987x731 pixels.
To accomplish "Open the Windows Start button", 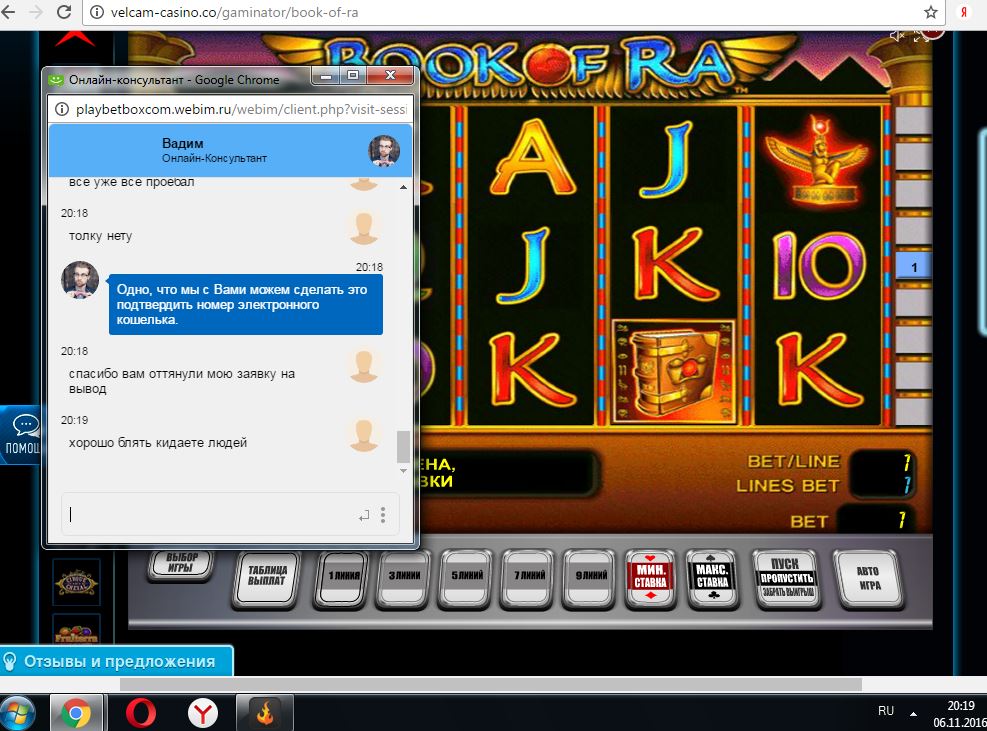I will point(18,713).
